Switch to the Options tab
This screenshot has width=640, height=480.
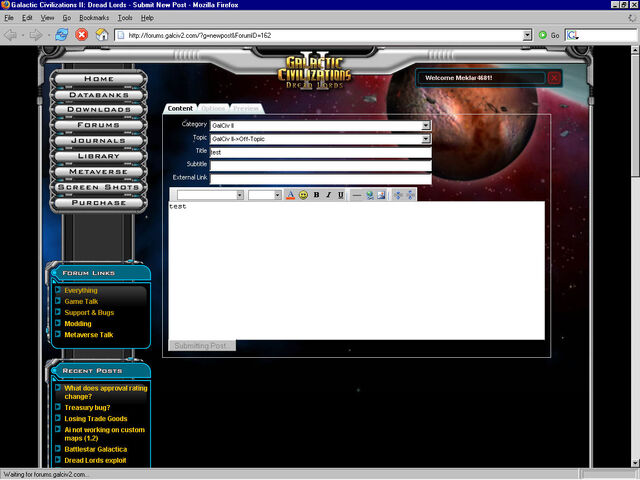(x=213, y=108)
